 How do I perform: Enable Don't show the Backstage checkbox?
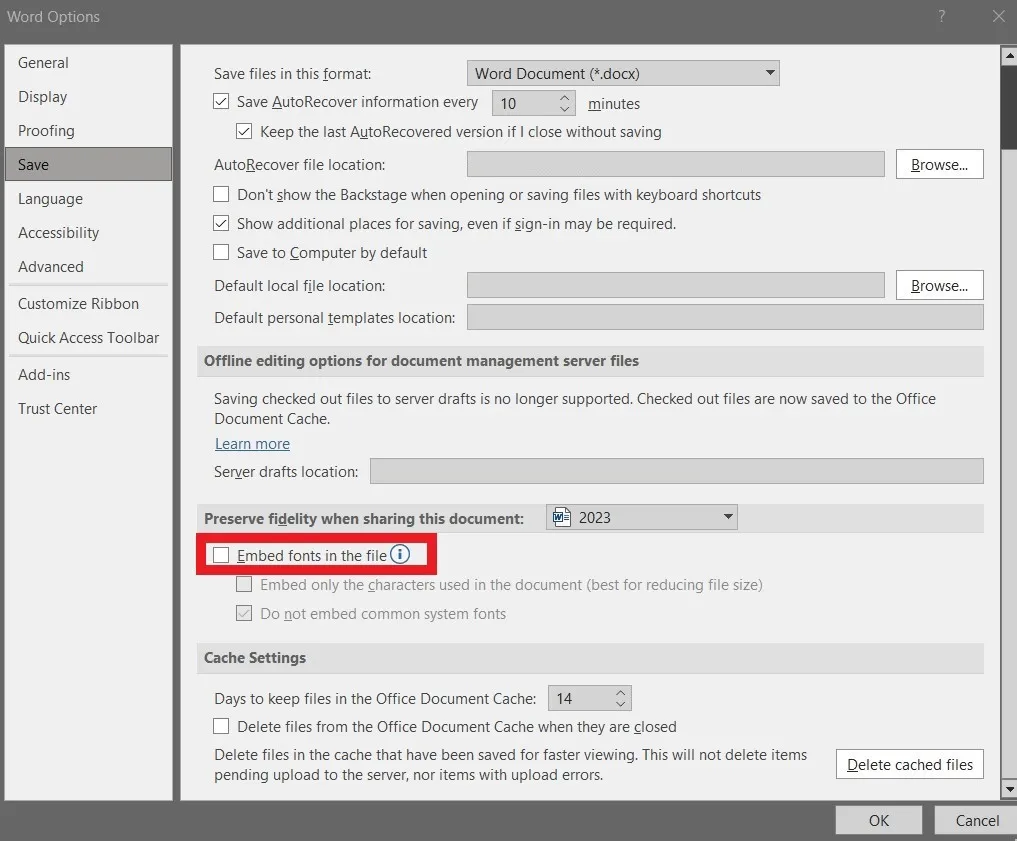[221, 195]
